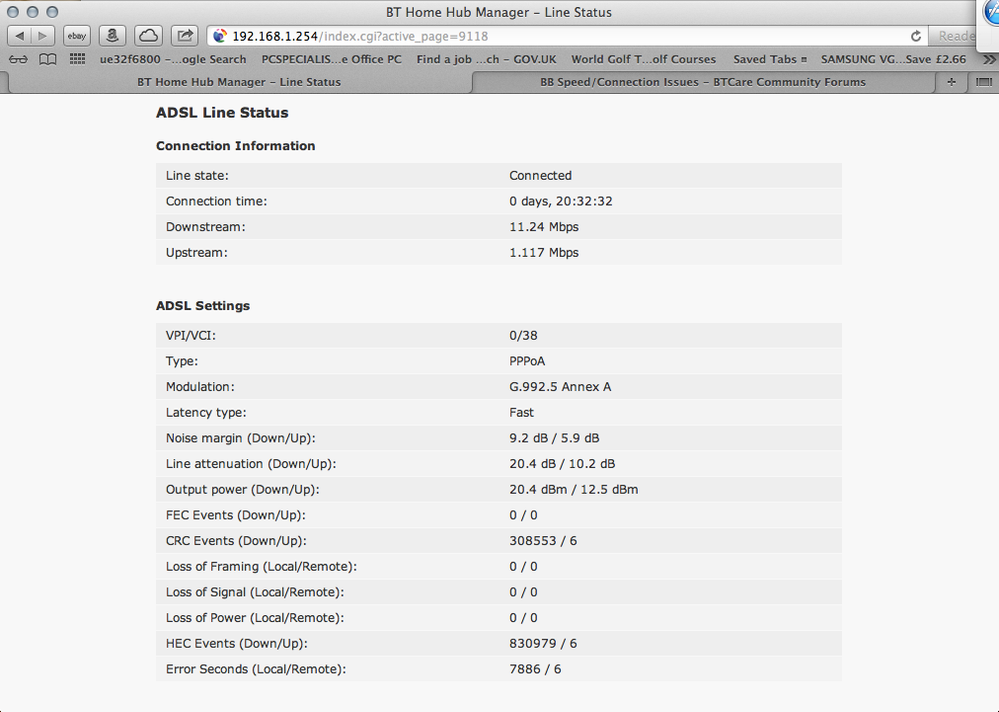
Task: Click the Line state value Connected
Action: coord(540,176)
